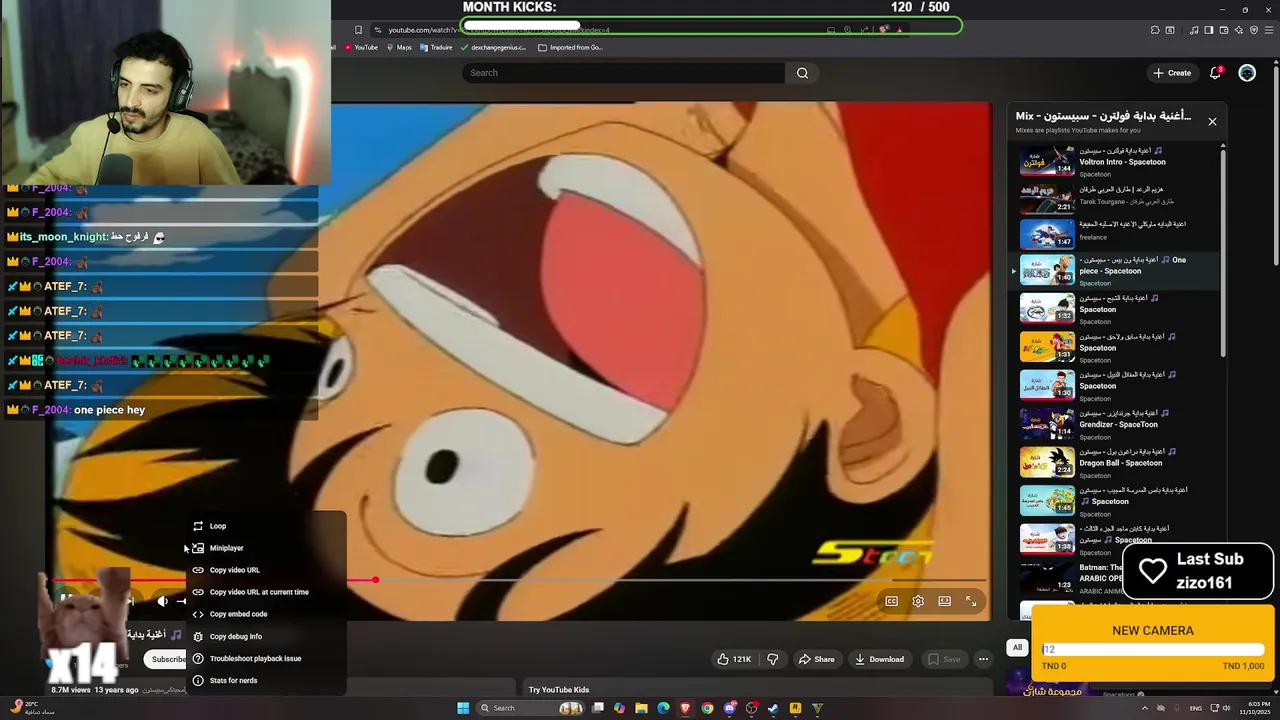Click the ENG language indicator
This screenshot has height=720, width=1280.
point(1195,708)
